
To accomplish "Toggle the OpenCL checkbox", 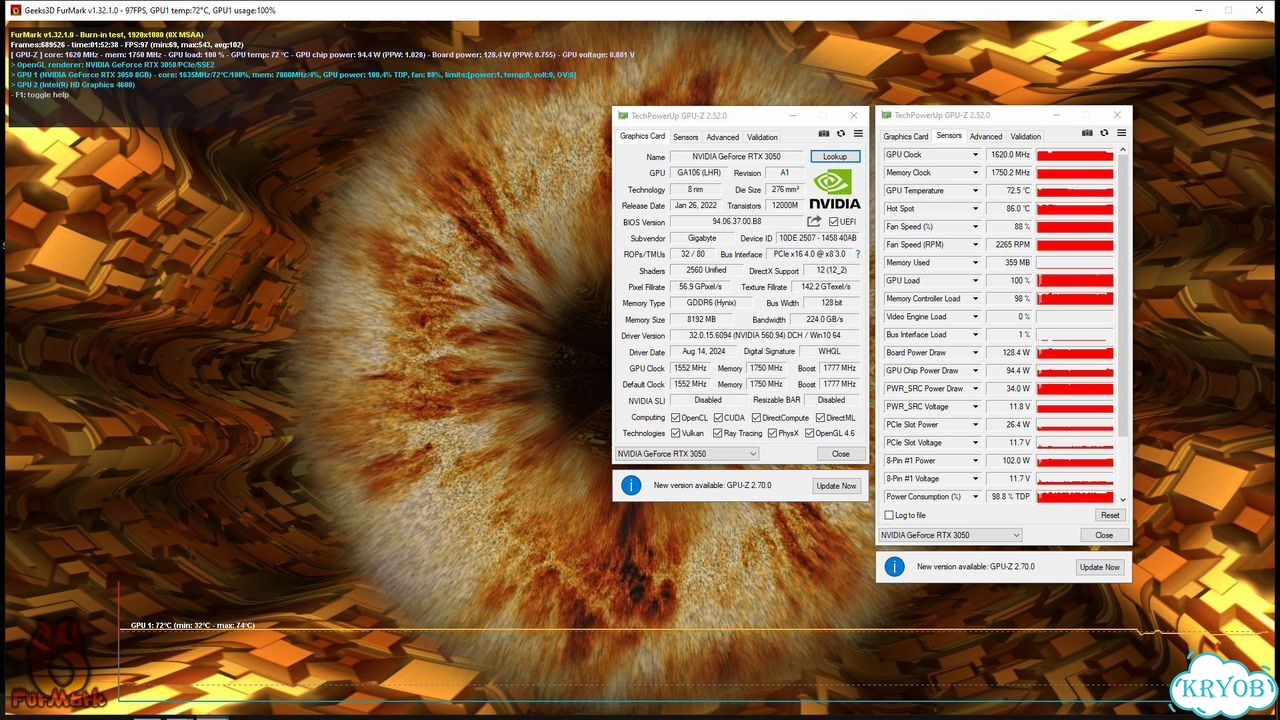I will (x=676, y=418).
